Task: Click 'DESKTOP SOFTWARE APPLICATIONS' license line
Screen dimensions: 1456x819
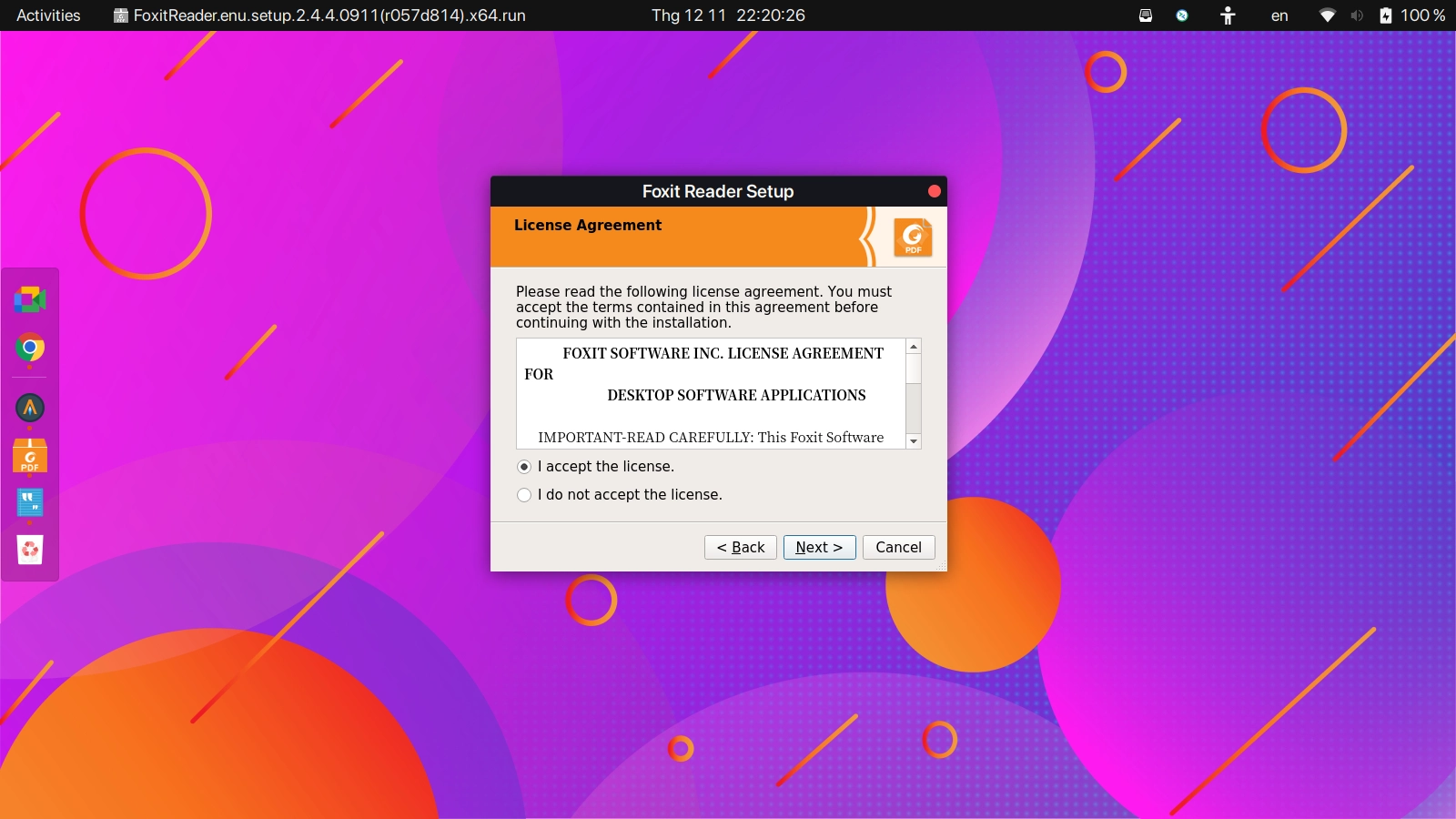Action: [736, 395]
